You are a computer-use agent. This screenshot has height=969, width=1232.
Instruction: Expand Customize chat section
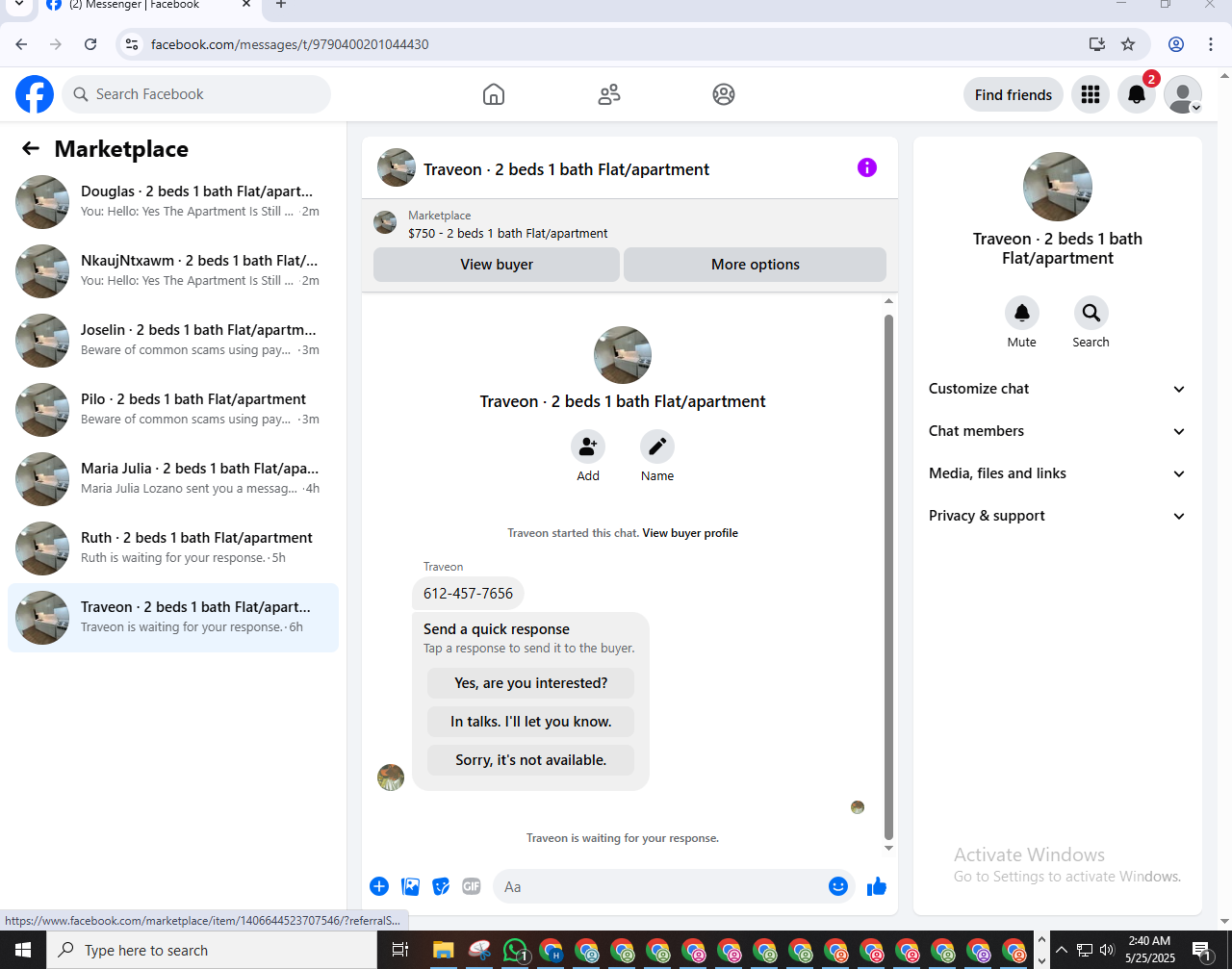pos(1057,389)
